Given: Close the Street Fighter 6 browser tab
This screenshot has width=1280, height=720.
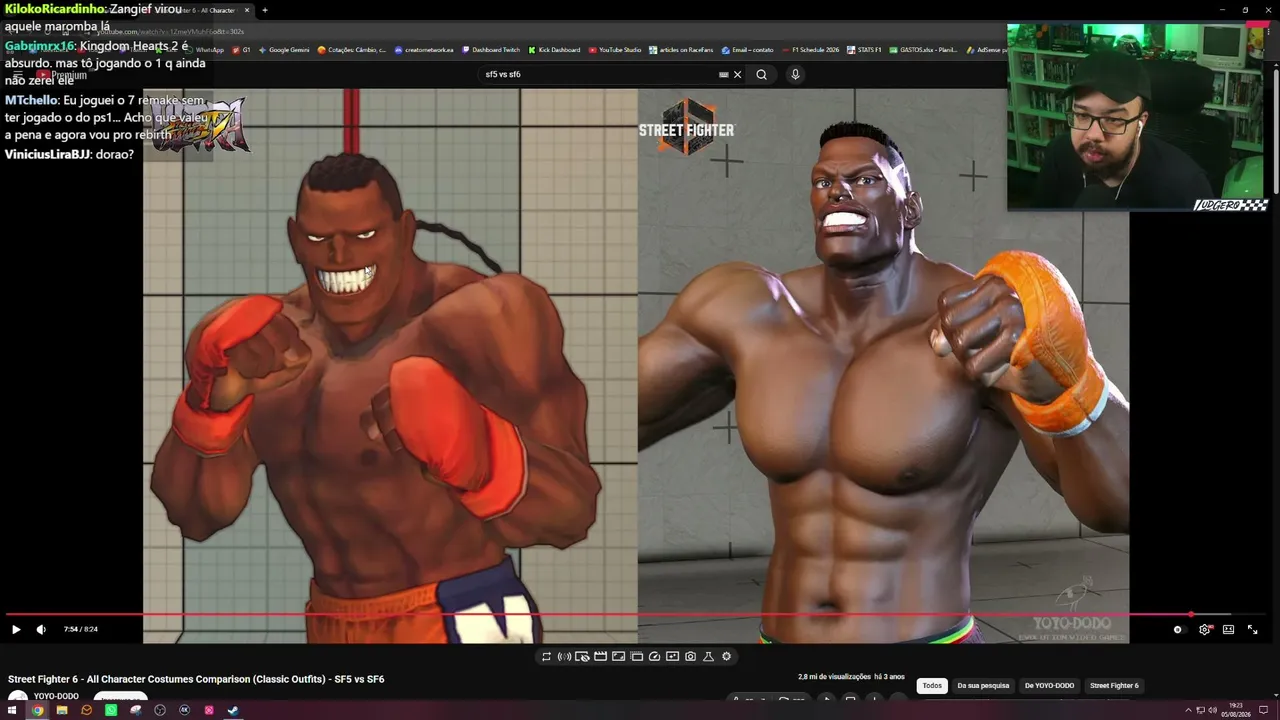Looking at the screenshot, I should click(x=247, y=10).
